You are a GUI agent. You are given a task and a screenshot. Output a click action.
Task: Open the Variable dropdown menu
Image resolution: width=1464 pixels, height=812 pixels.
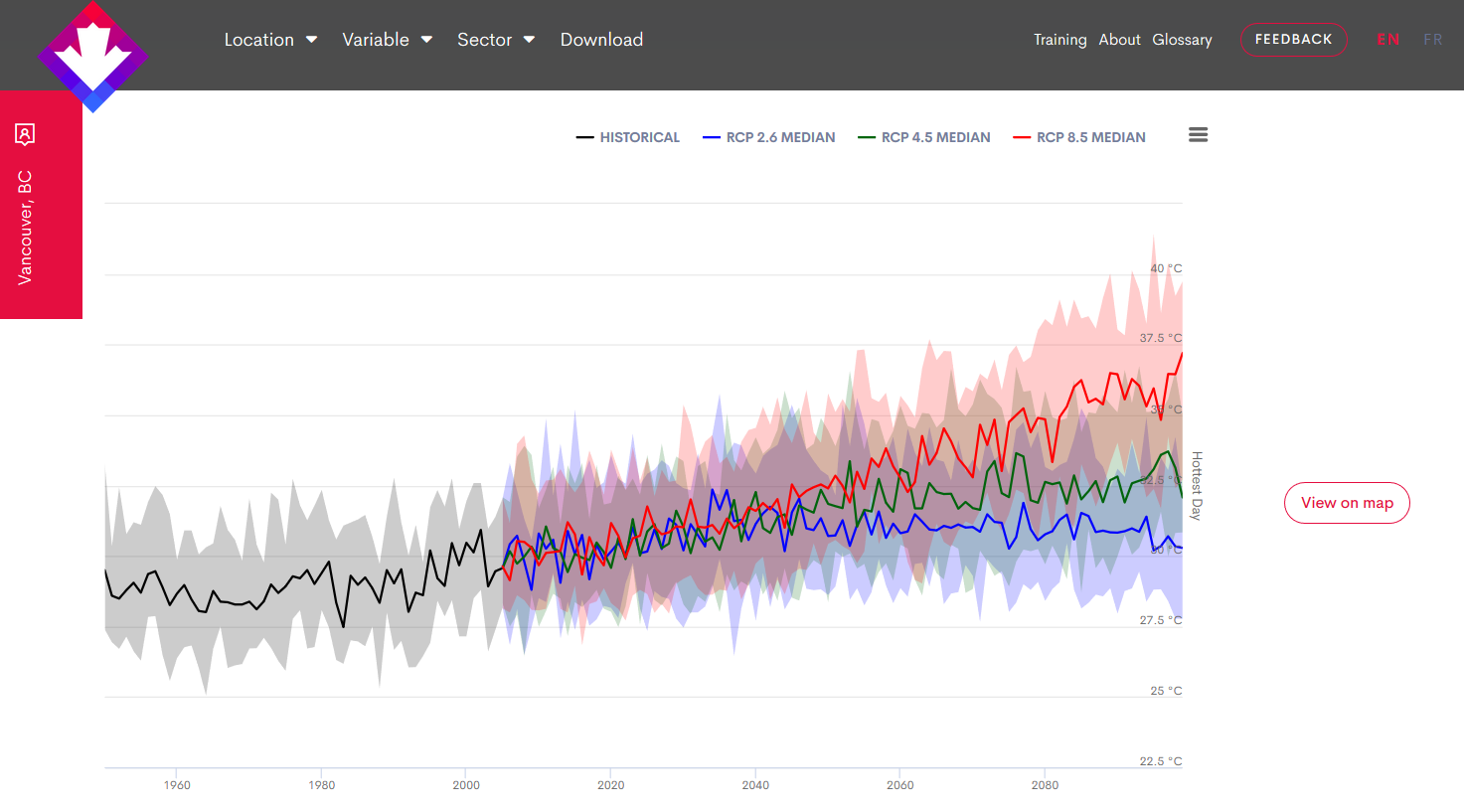387,40
